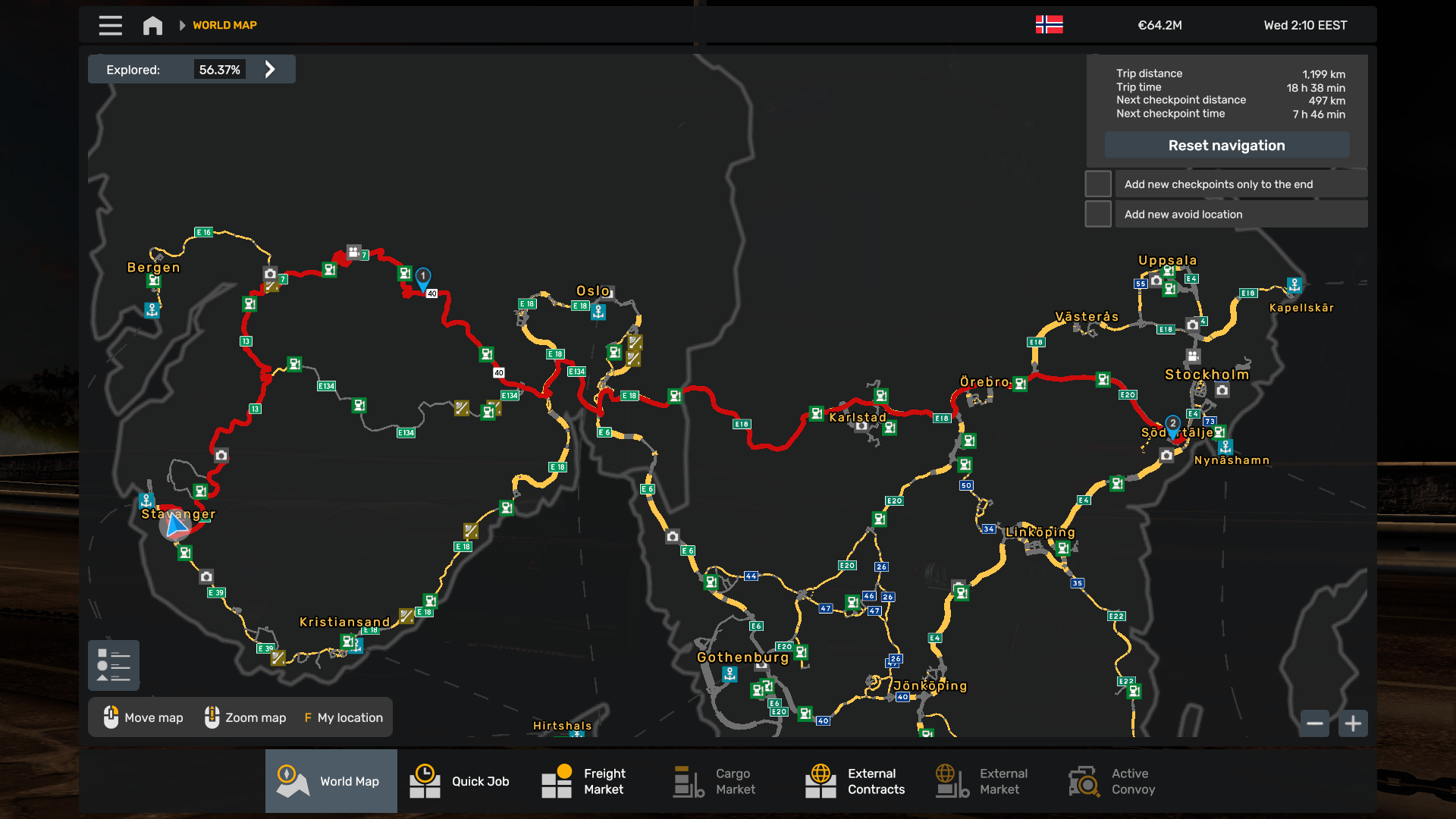Click checkpoint 2 marker near Södertälje
The width and height of the screenshot is (1456, 819).
[x=1172, y=424]
